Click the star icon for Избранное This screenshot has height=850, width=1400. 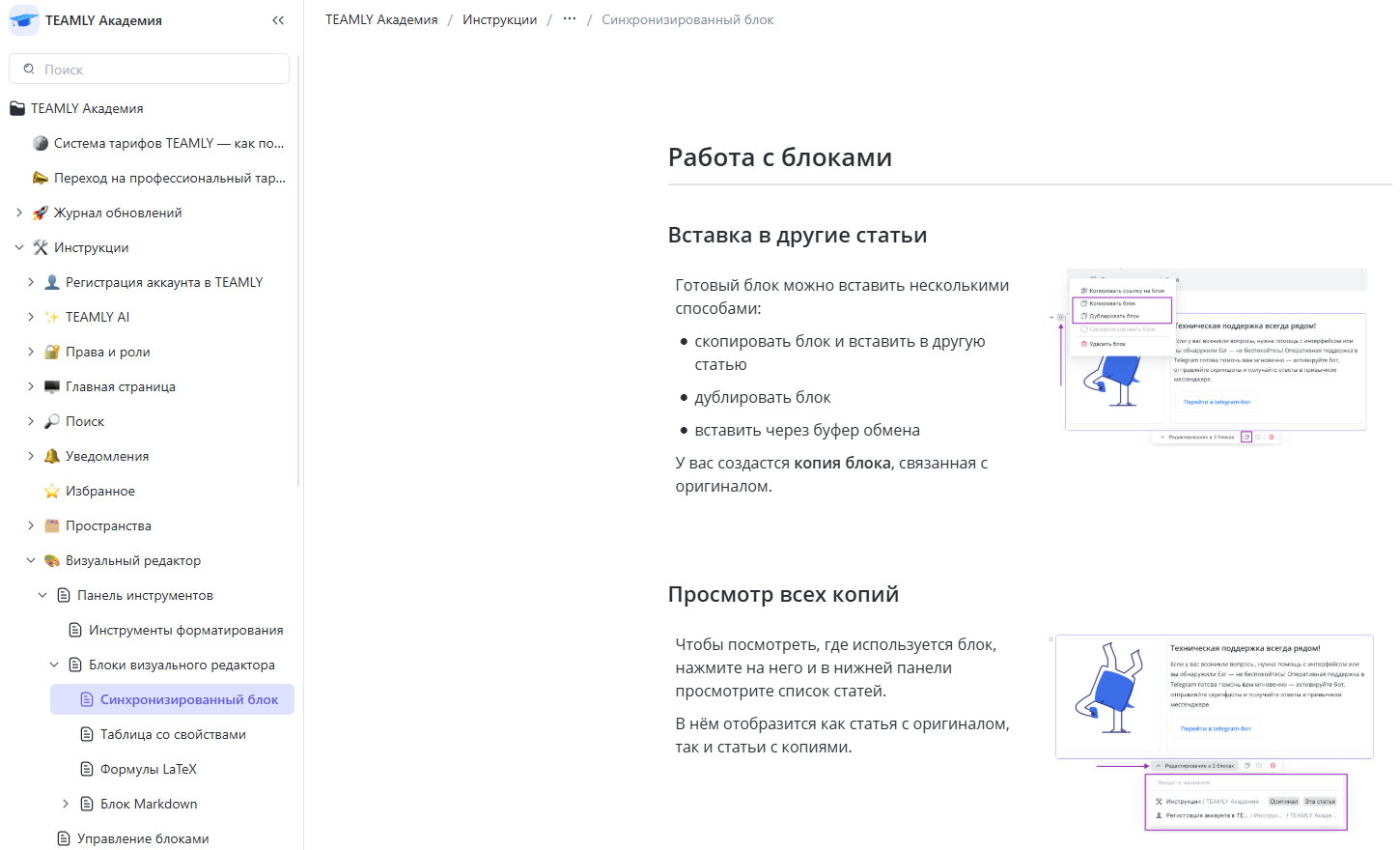(x=52, y=491)
